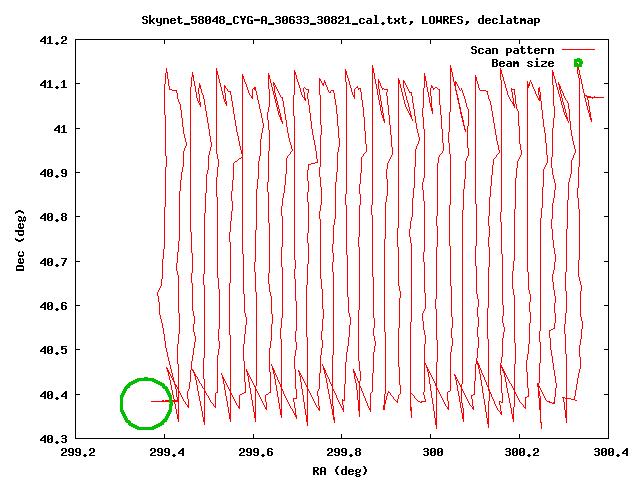The height and width of the screenshot is (480, 640).
Task: Click the 40.4 Dec tick label
Action: [53, 395]
